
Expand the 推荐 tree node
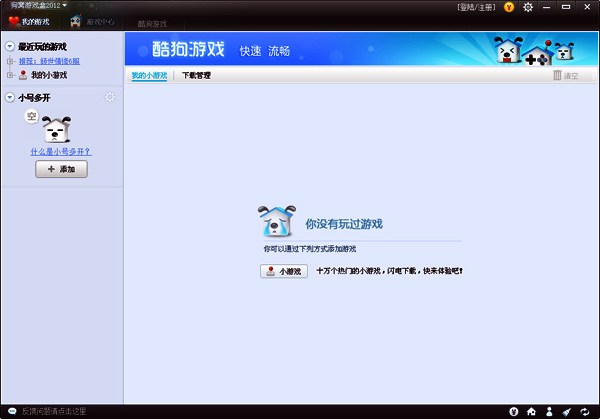10,61
